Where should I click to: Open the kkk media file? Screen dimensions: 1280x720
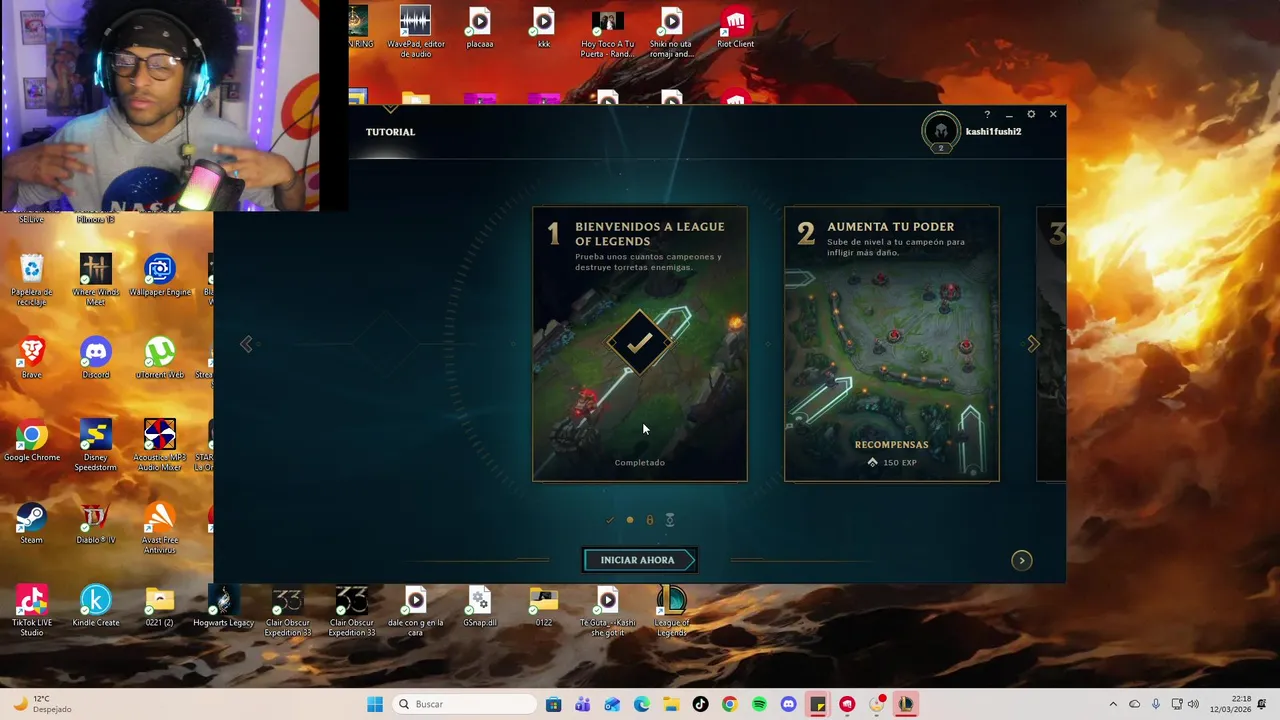[x=543, y=28]
